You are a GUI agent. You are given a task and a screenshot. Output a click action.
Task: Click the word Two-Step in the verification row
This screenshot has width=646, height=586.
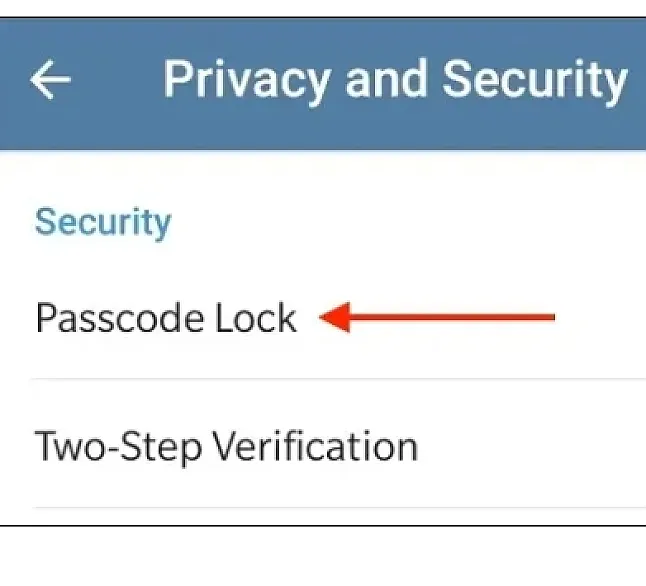pyautogui.click(x=118, y=446)
